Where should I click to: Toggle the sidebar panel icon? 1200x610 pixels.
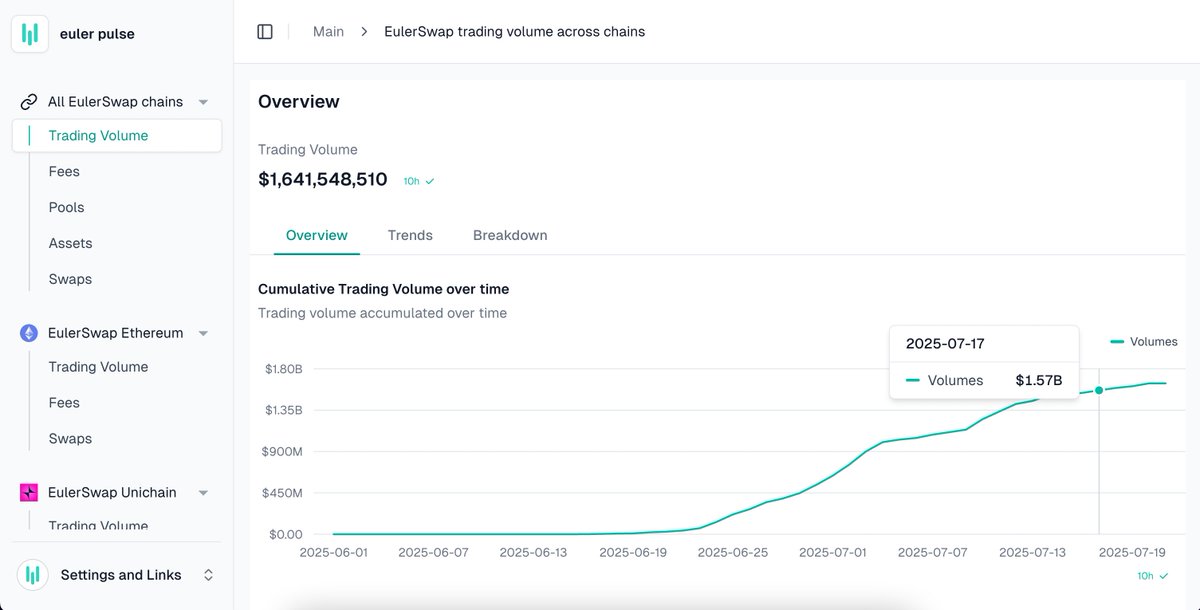click(x=265, y=32)
